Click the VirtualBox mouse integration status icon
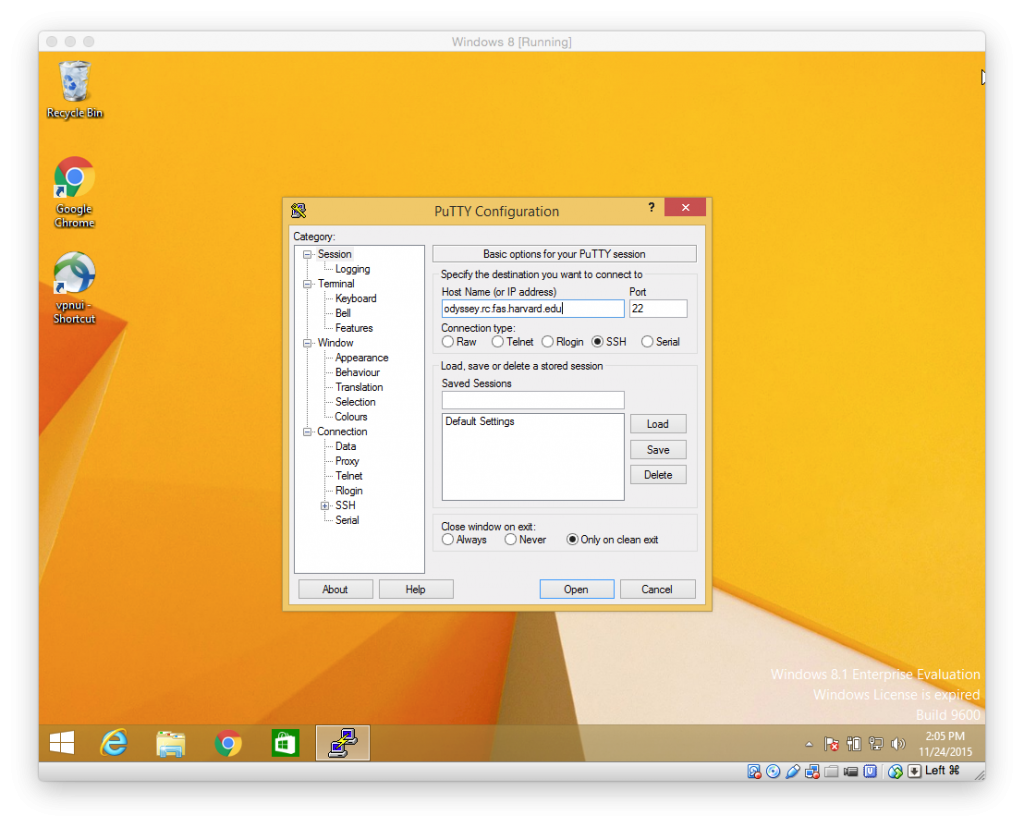This screenshot has height=827, width=1024. (x=895, y=772)
